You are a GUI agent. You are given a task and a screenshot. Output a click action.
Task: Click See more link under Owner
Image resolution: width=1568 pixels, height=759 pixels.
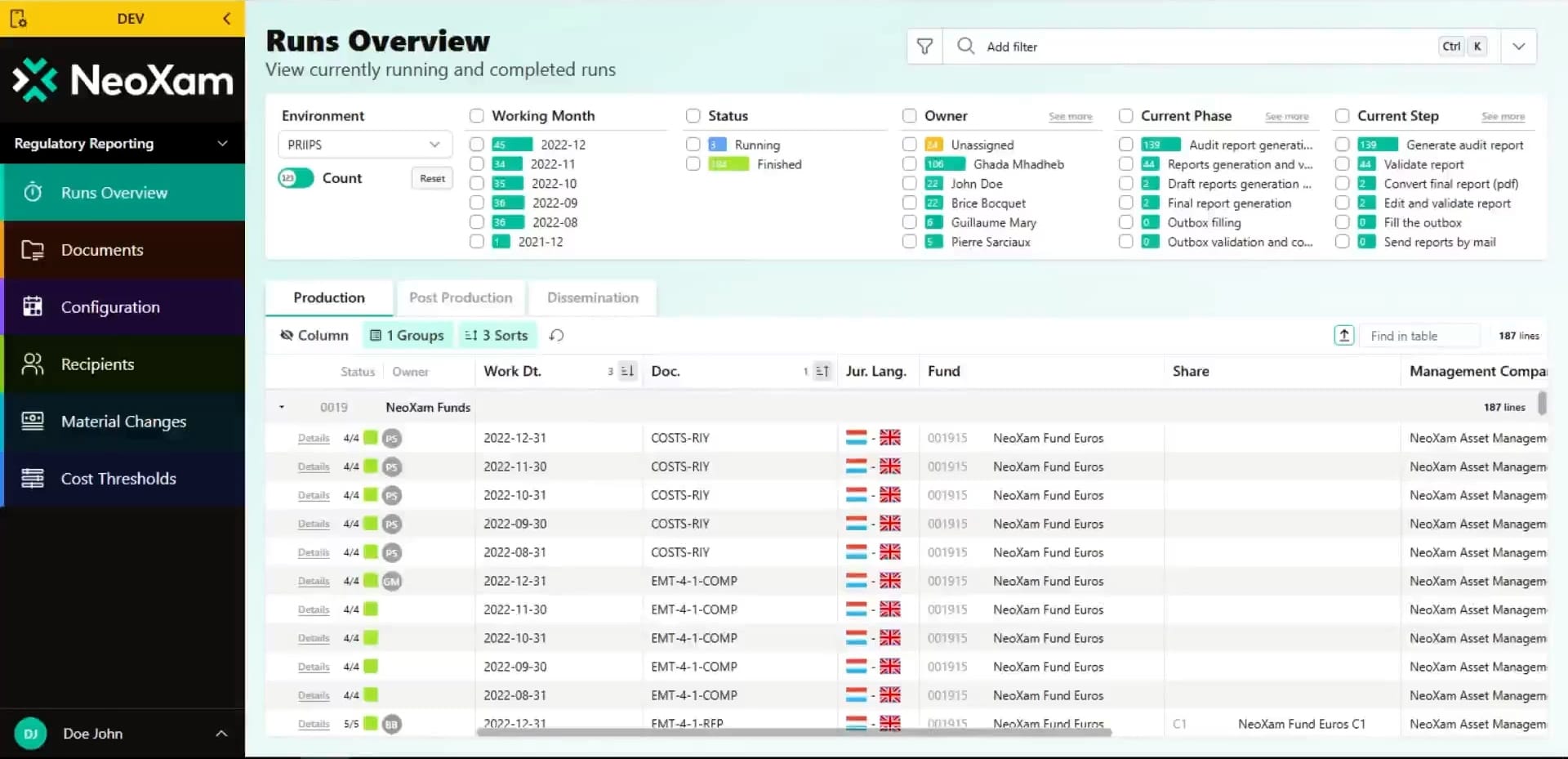coord(1070,117)
